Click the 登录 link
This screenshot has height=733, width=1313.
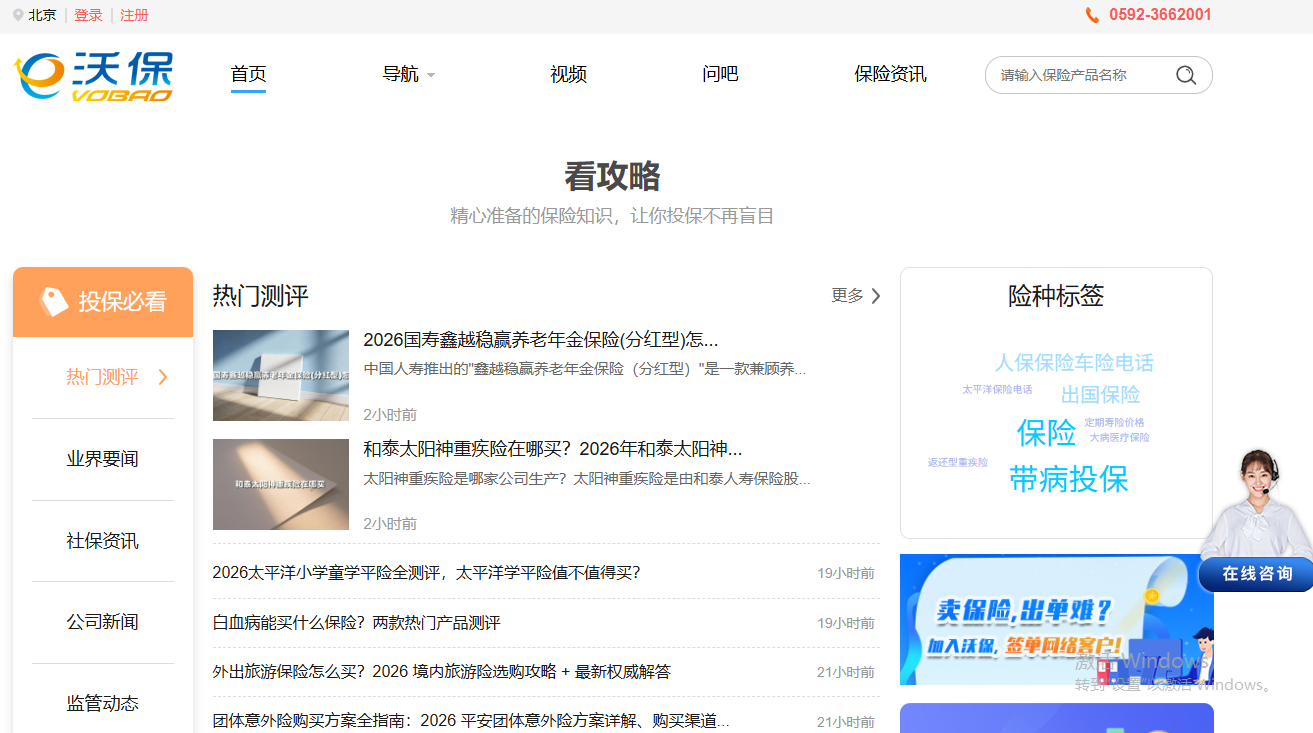pos(88,16)
